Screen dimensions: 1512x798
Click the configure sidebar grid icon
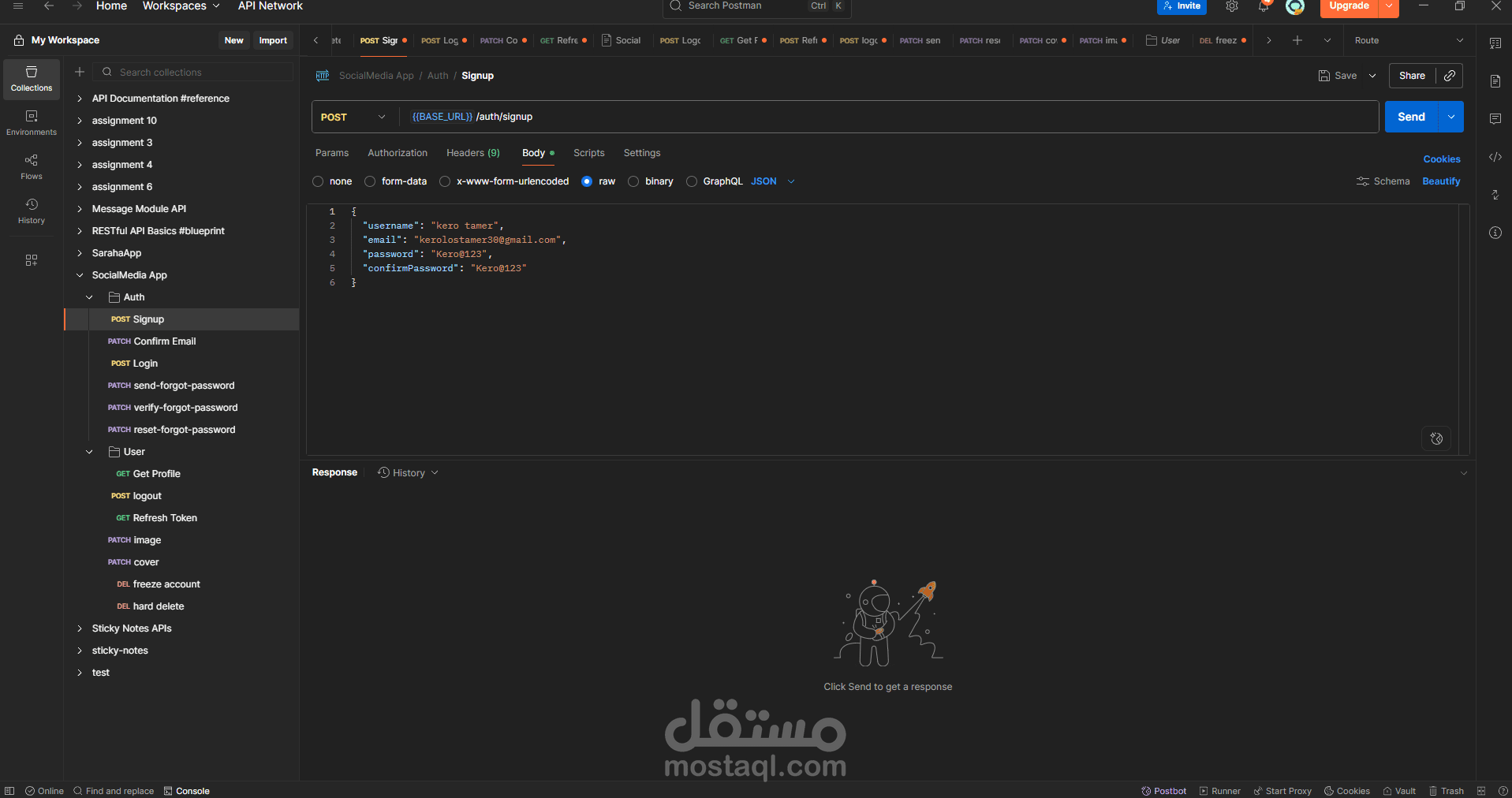32,260
